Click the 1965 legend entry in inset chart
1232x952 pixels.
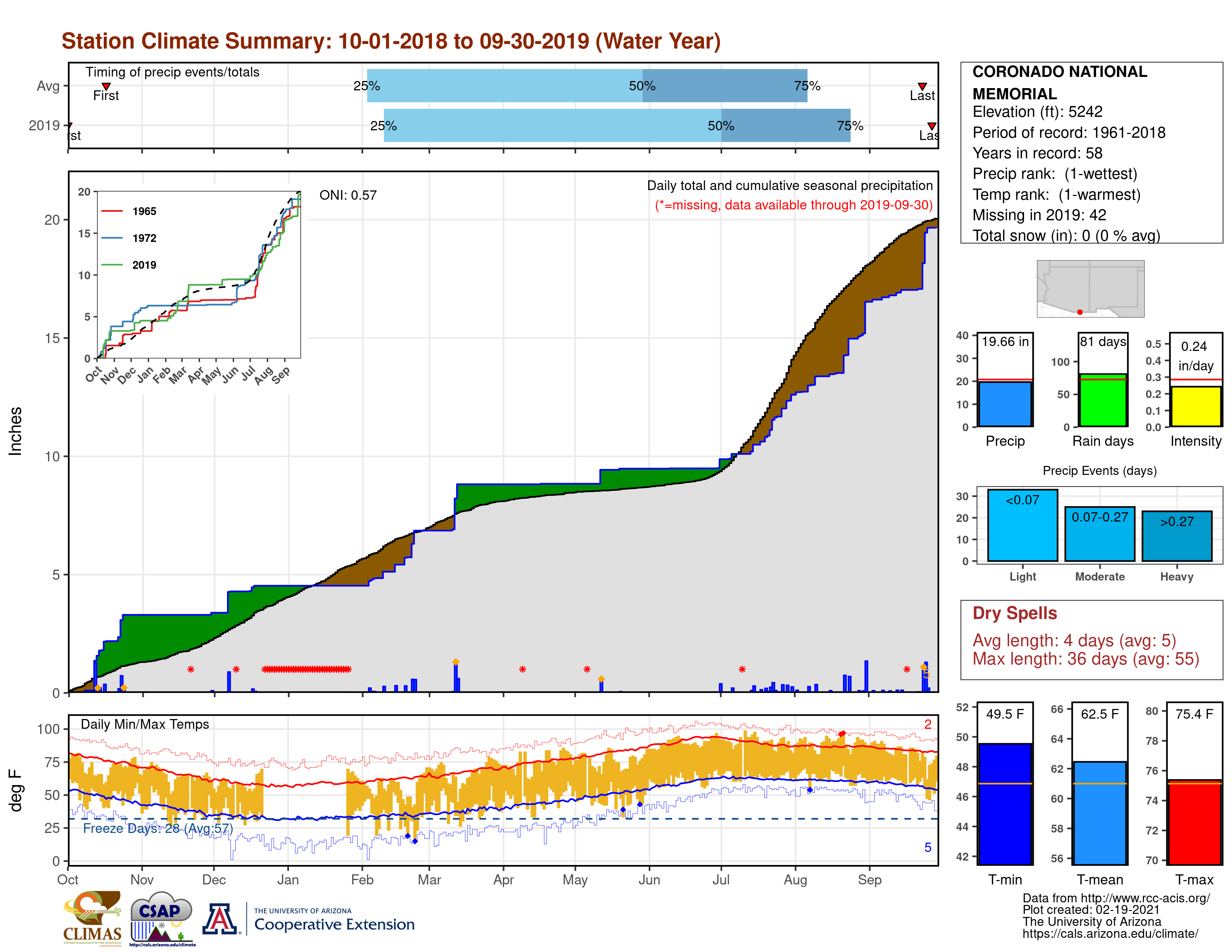129,211
